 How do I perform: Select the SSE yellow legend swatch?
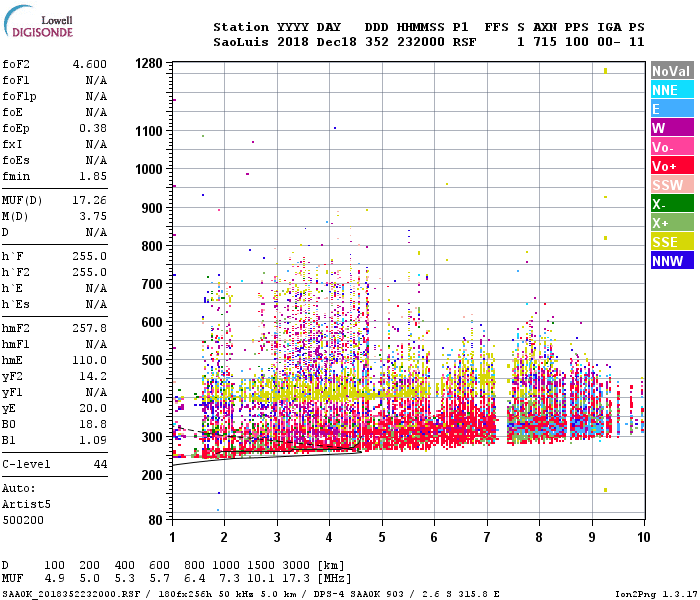tap(672, 242)
